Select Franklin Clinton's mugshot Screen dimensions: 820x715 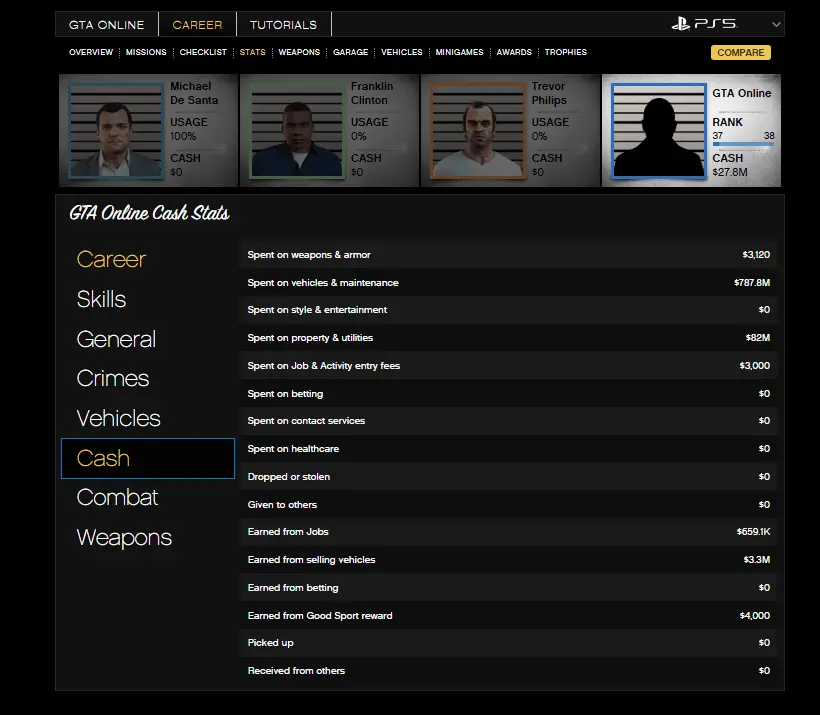(296, 130)
